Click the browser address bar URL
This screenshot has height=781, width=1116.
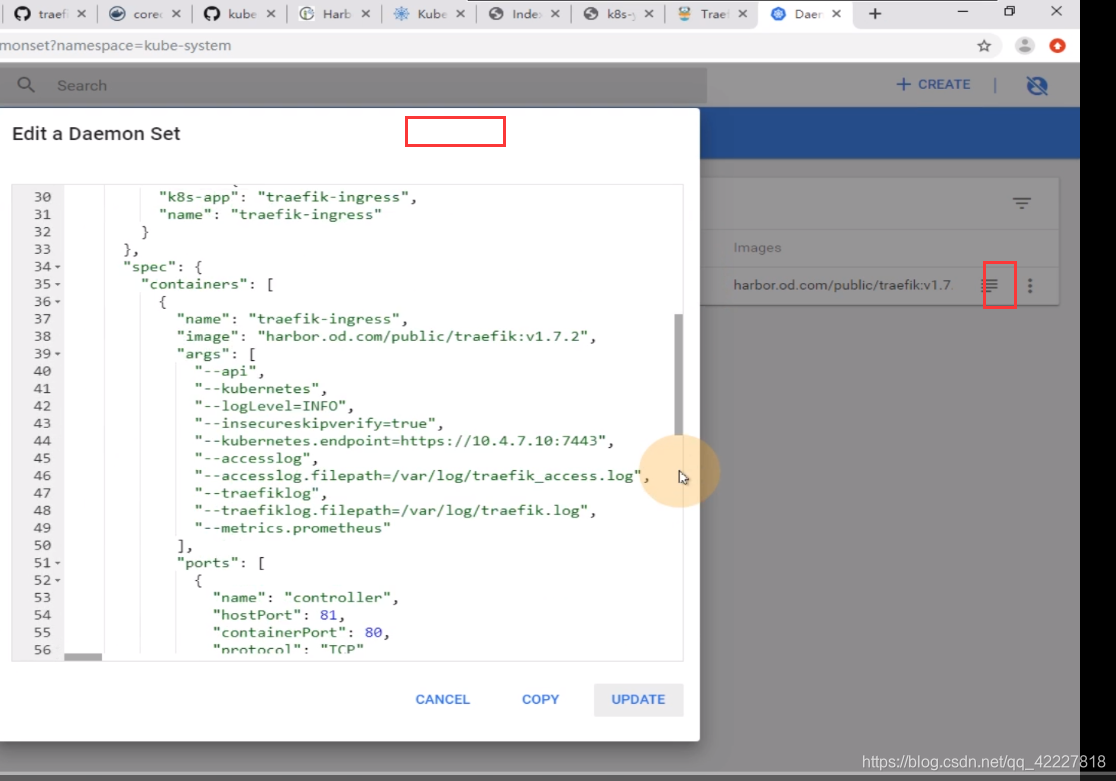(115, 46)
